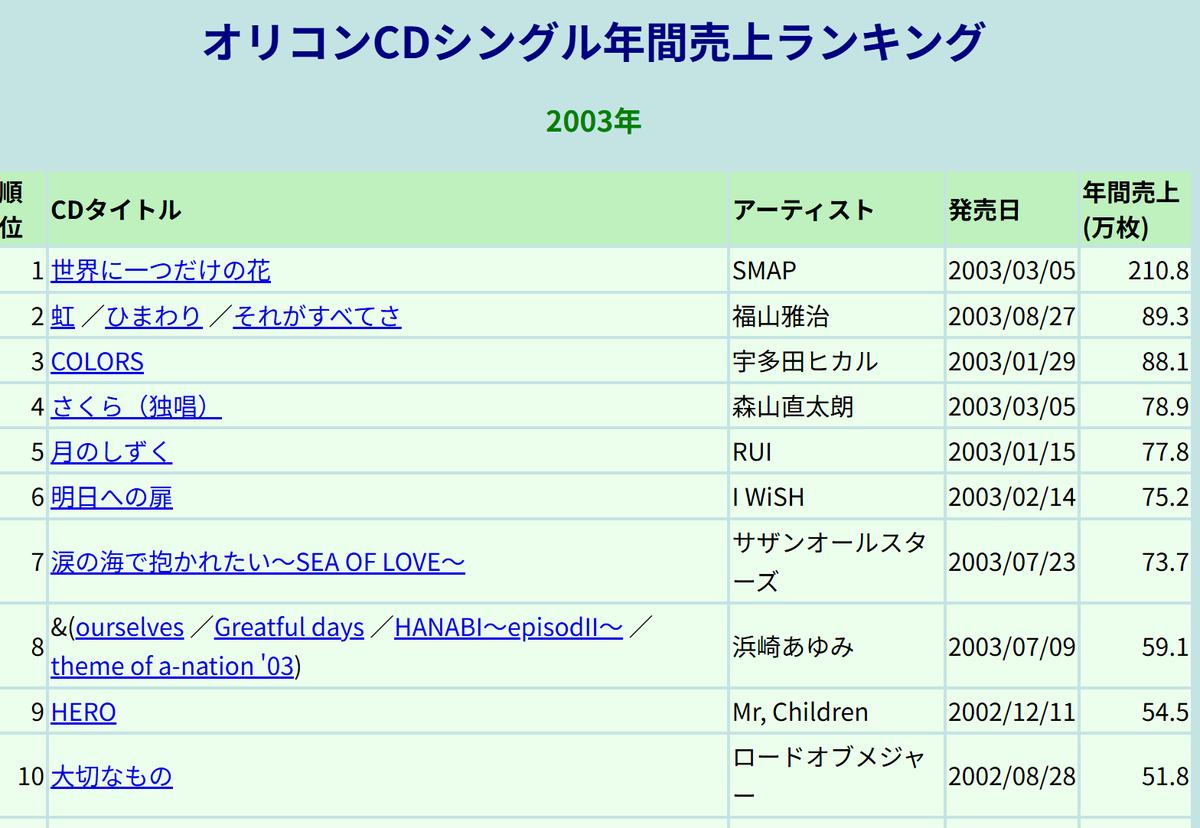Click the release date 2002/12/11
The image size is (1200, 828).
(1012, 712)
